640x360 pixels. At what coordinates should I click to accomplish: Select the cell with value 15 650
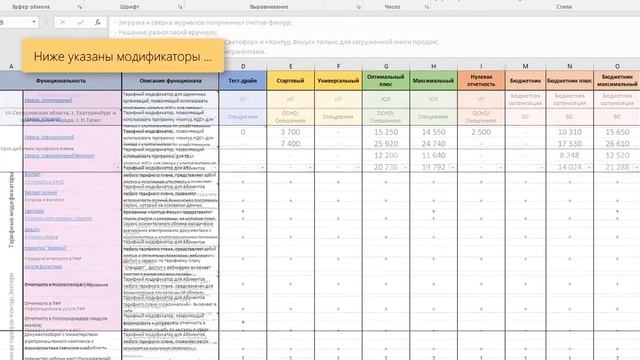[x=617, y=132]
